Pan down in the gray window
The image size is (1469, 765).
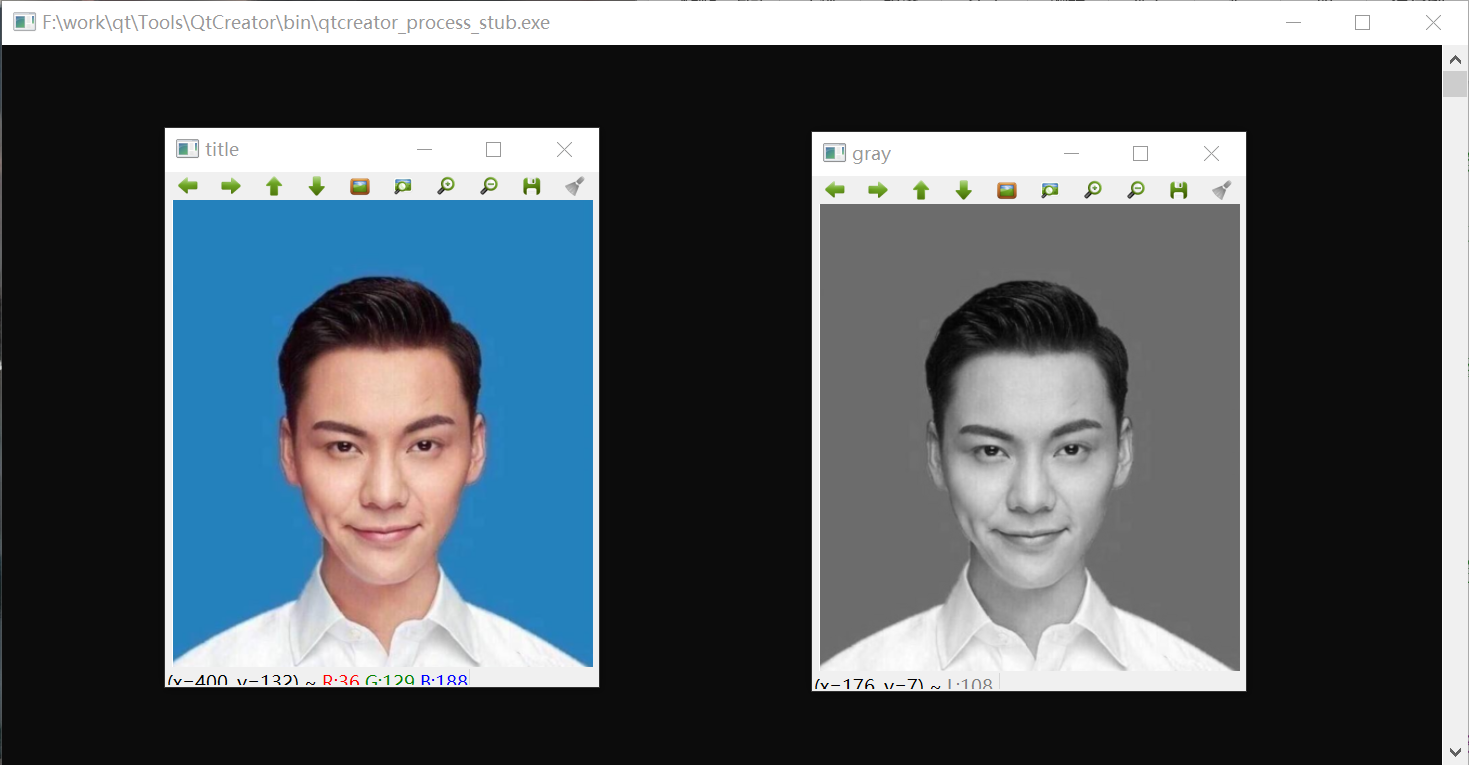click(964, 190)
